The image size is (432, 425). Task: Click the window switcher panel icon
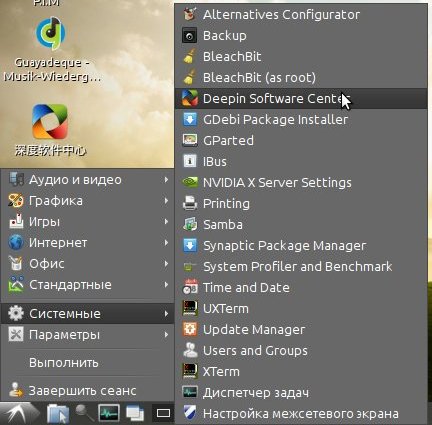[135, 414]
